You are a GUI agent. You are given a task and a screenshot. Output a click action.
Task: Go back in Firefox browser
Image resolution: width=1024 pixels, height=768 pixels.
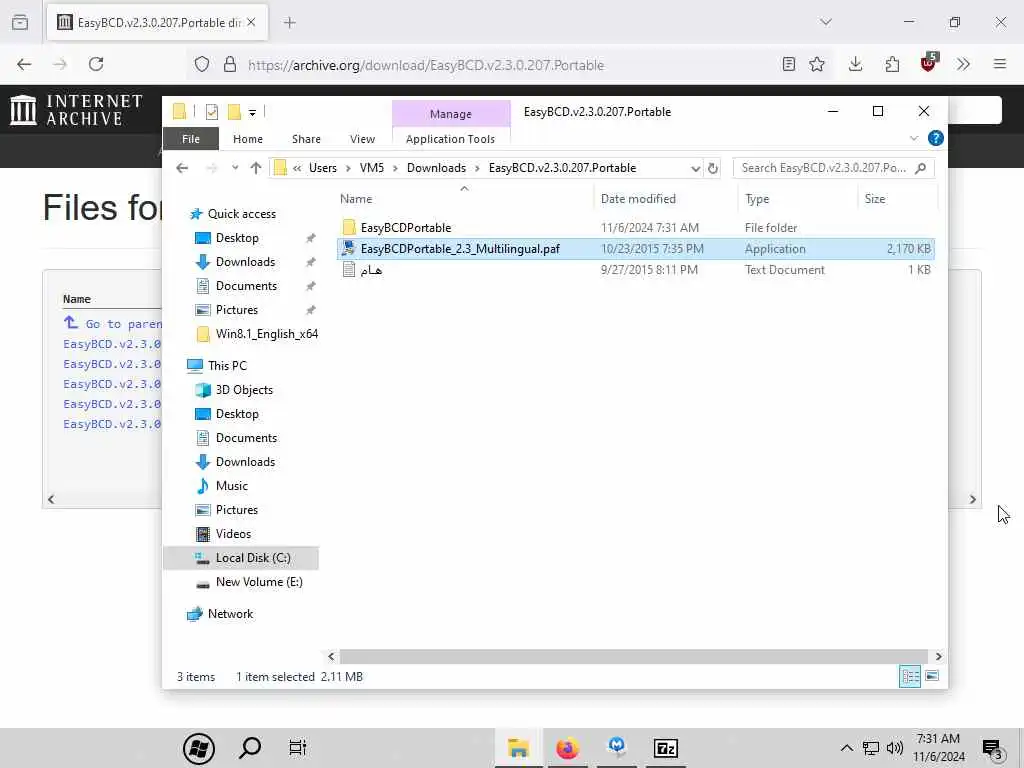tap(24, 64)
